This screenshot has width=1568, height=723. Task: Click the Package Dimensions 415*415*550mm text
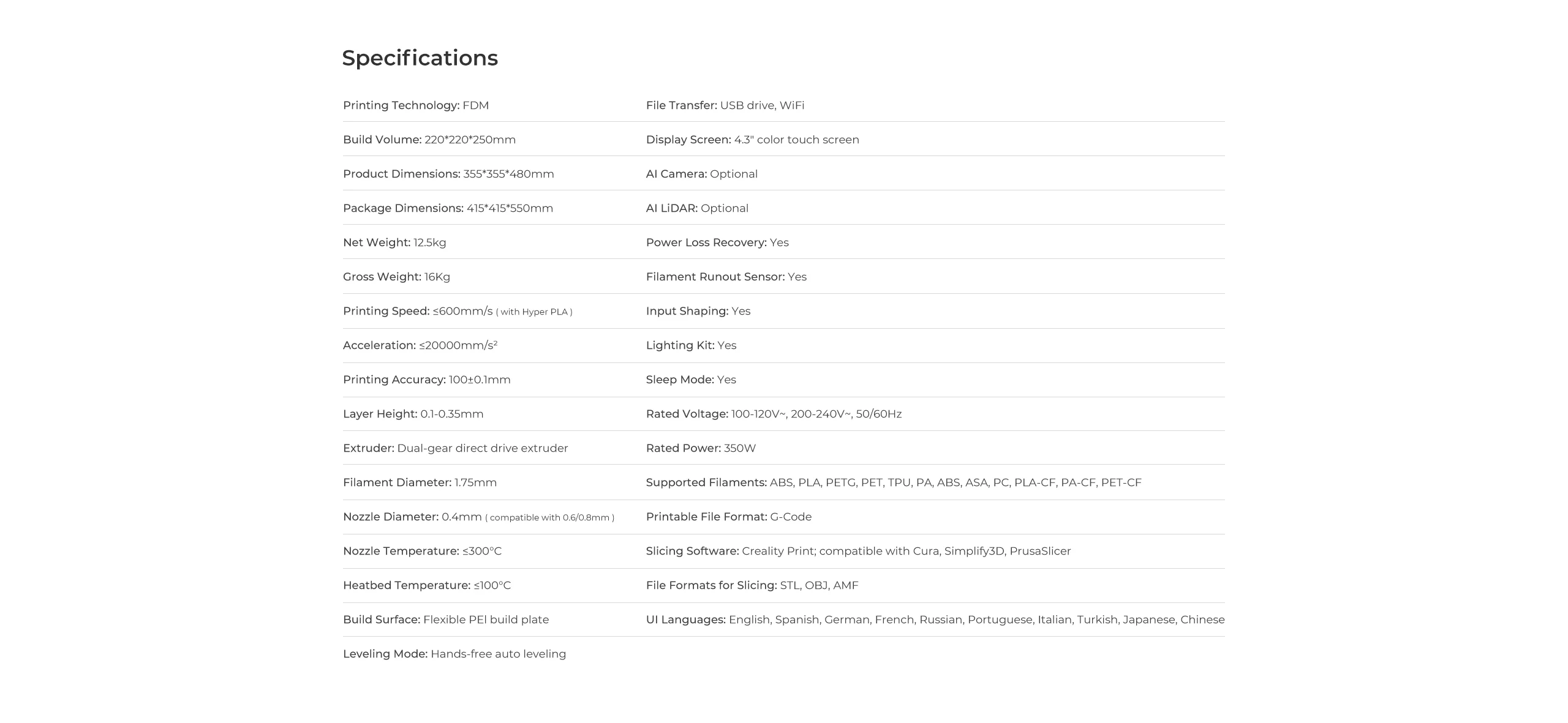click(x=448, y=208)
